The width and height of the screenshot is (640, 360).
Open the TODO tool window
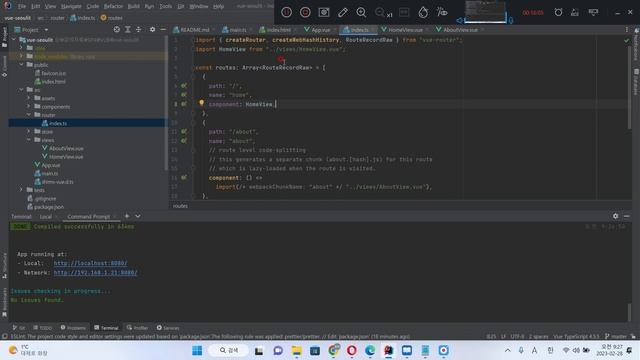point(43,328)
